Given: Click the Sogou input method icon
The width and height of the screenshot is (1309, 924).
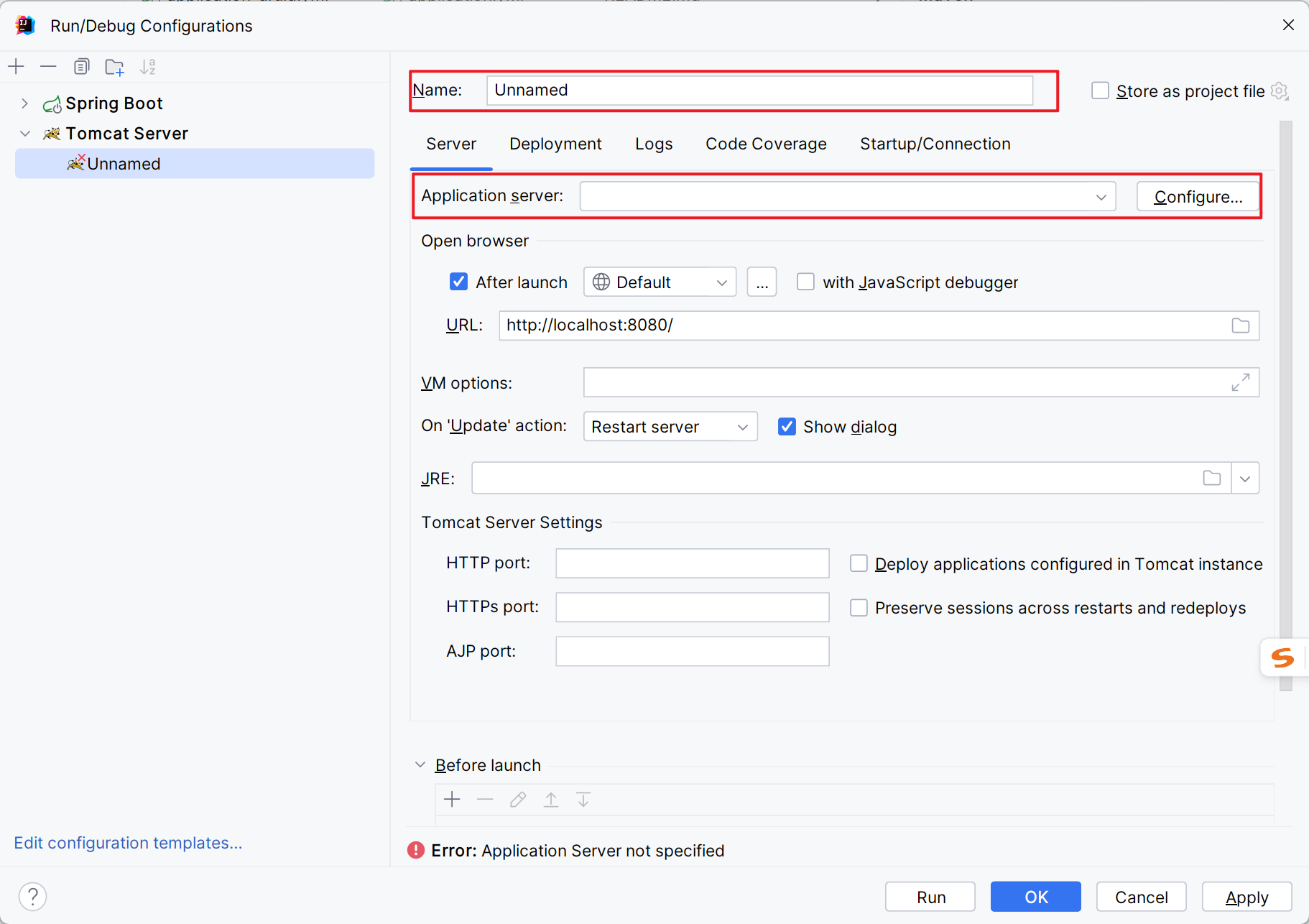Looking at the screenshot, I should point(1283,657).
